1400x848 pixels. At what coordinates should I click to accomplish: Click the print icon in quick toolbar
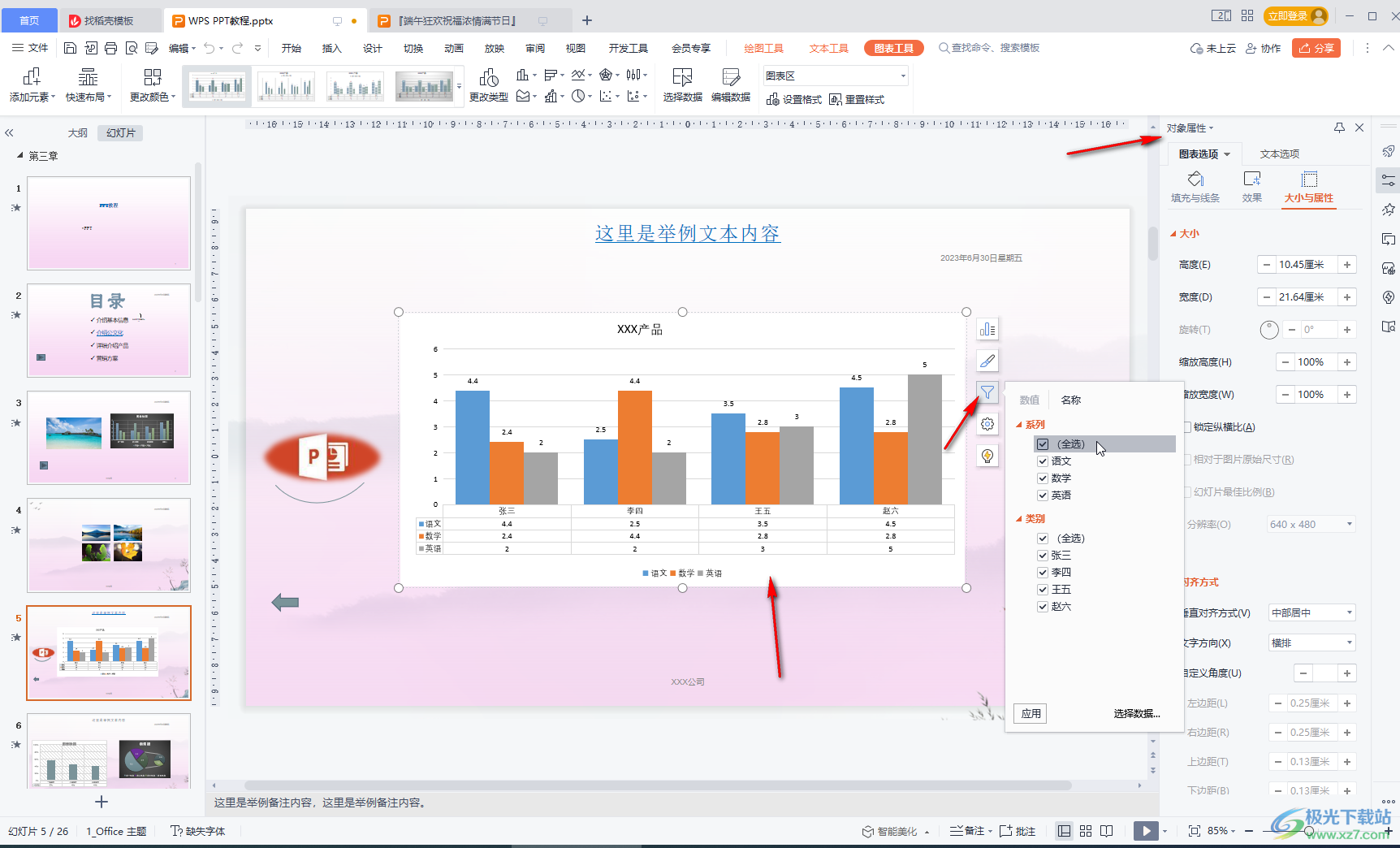click(x=110, y=48)
